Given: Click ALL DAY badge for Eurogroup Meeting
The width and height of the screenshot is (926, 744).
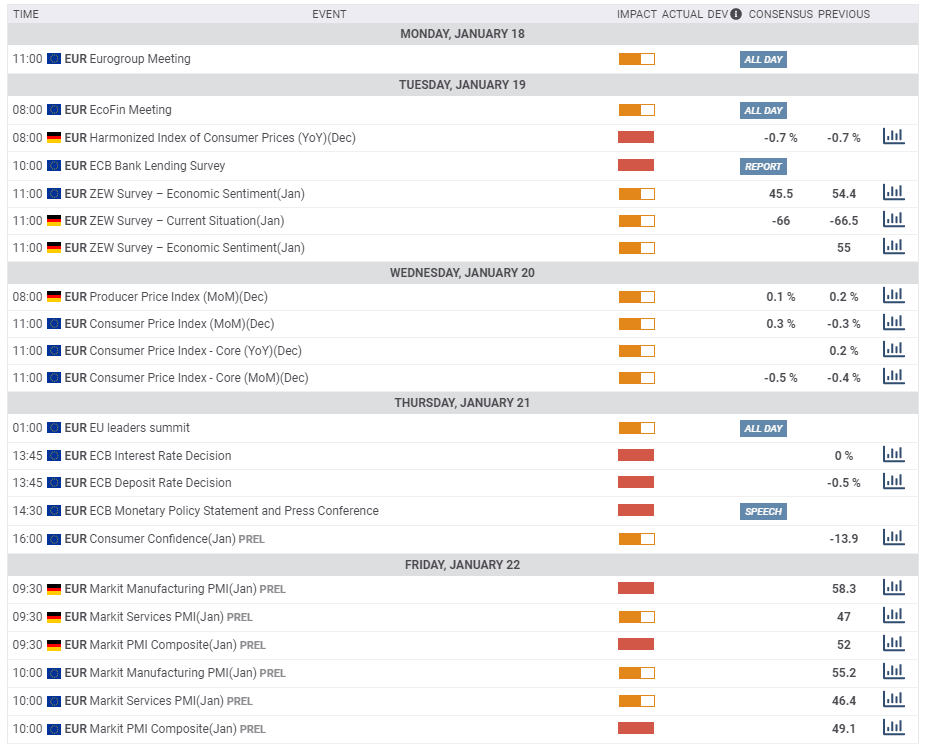Looking at the screenshot, I should coord(763,60).
